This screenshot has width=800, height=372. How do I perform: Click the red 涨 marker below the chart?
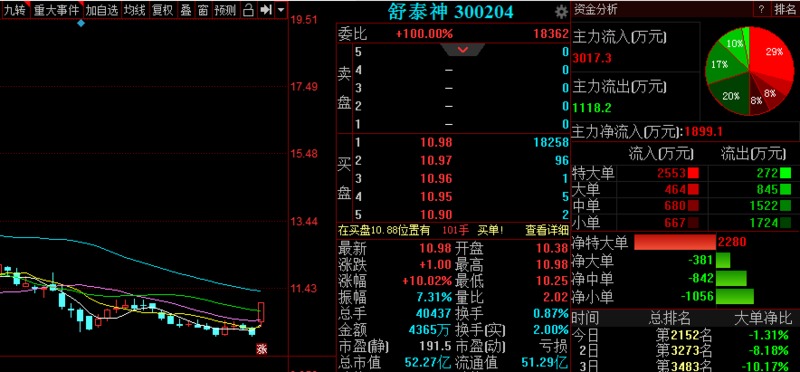click(262, 349)
